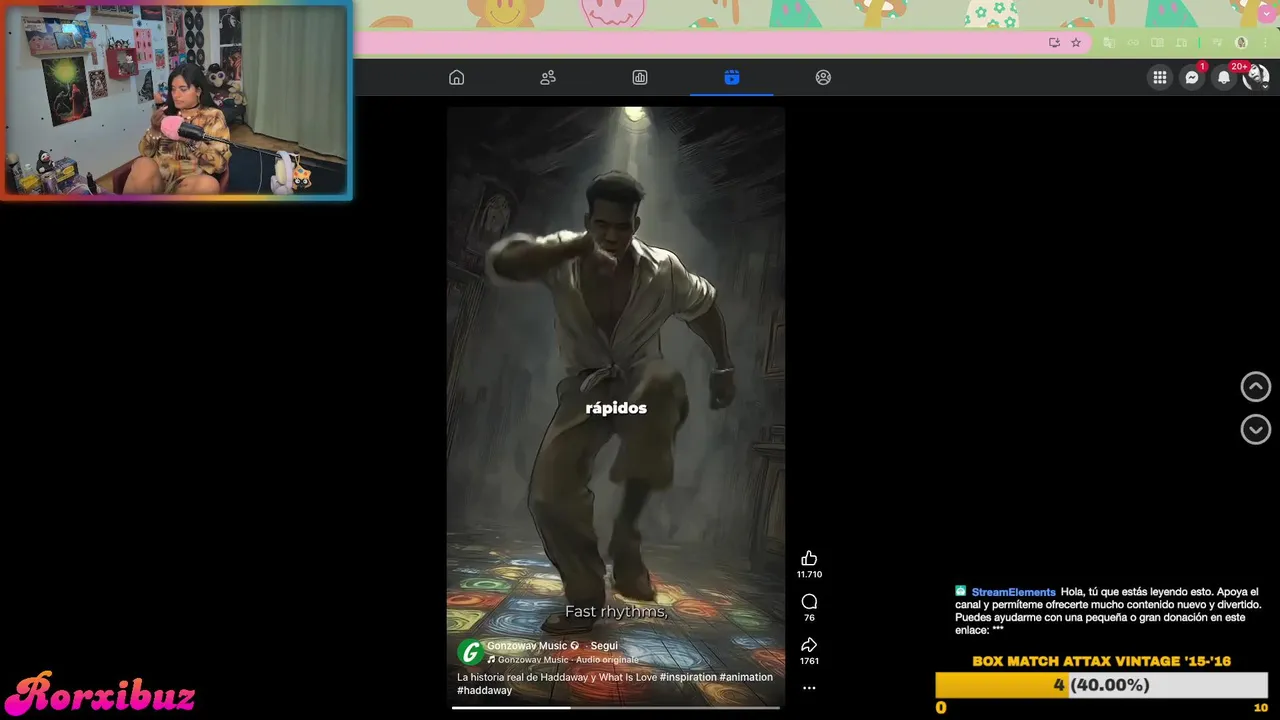Open the Friends tab icon

[x=548, y=77]
